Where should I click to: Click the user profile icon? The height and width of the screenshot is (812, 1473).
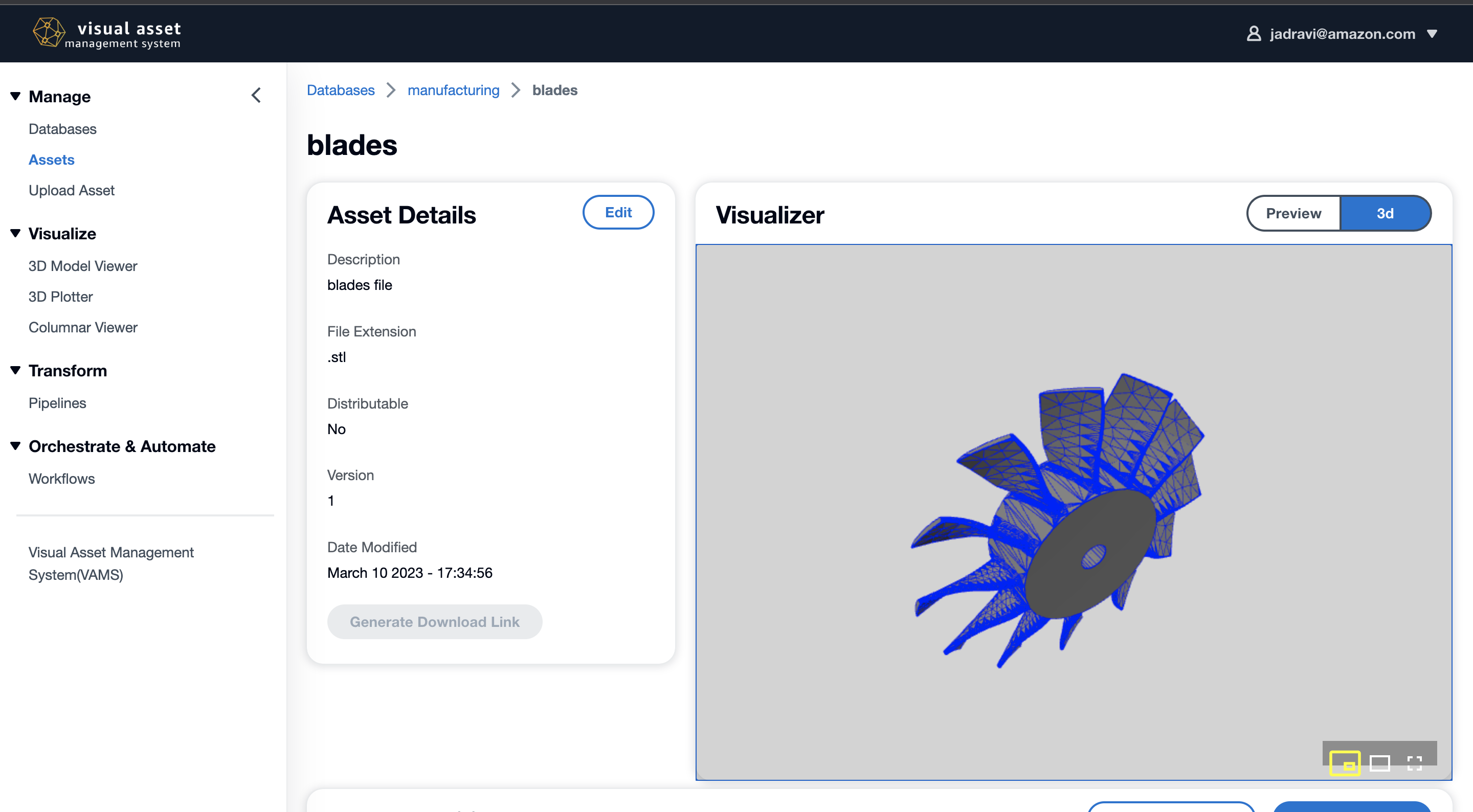1254,34
